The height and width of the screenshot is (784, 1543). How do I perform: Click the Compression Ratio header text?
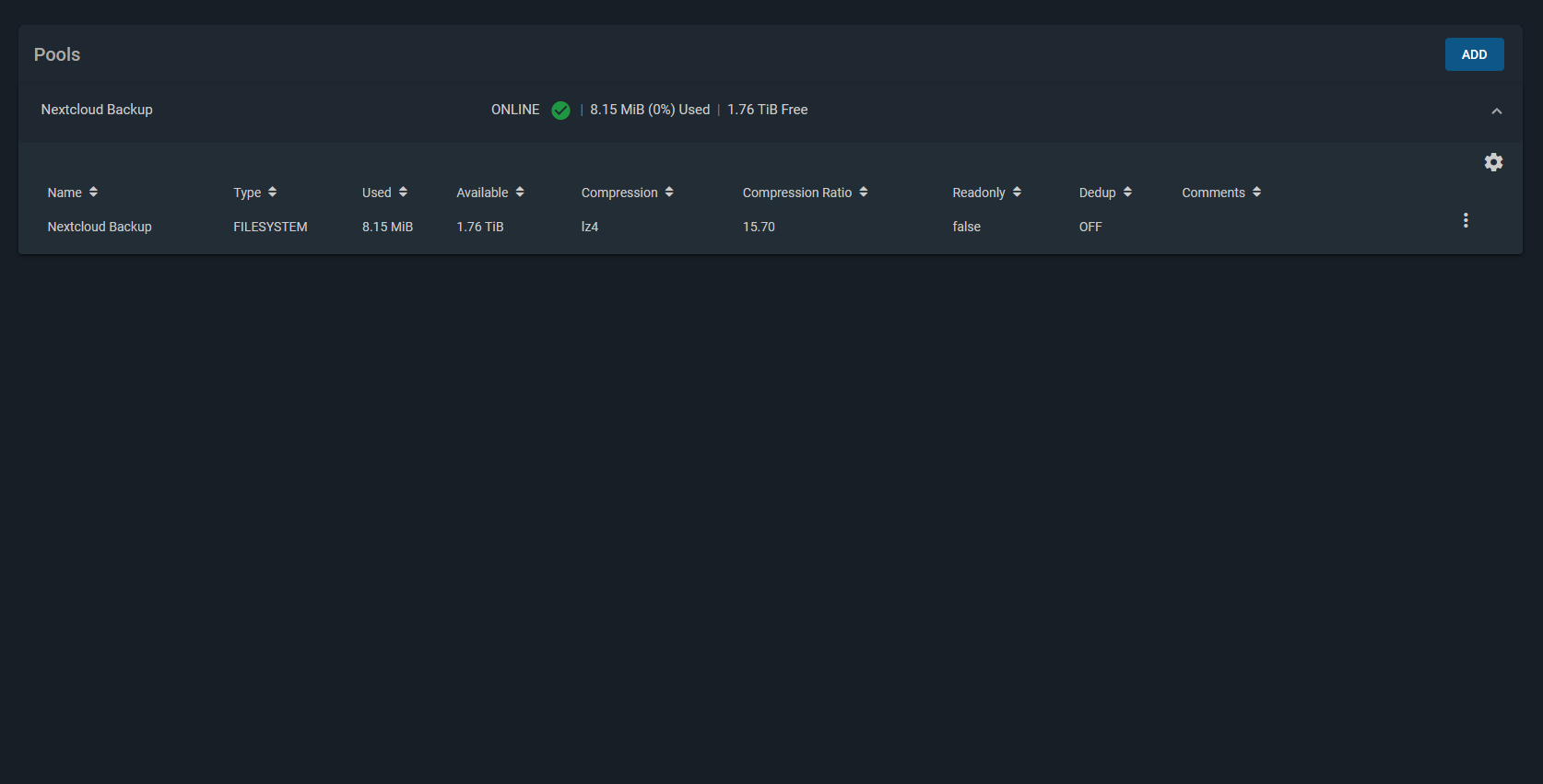pyautogui.click(x=797, y=193)
